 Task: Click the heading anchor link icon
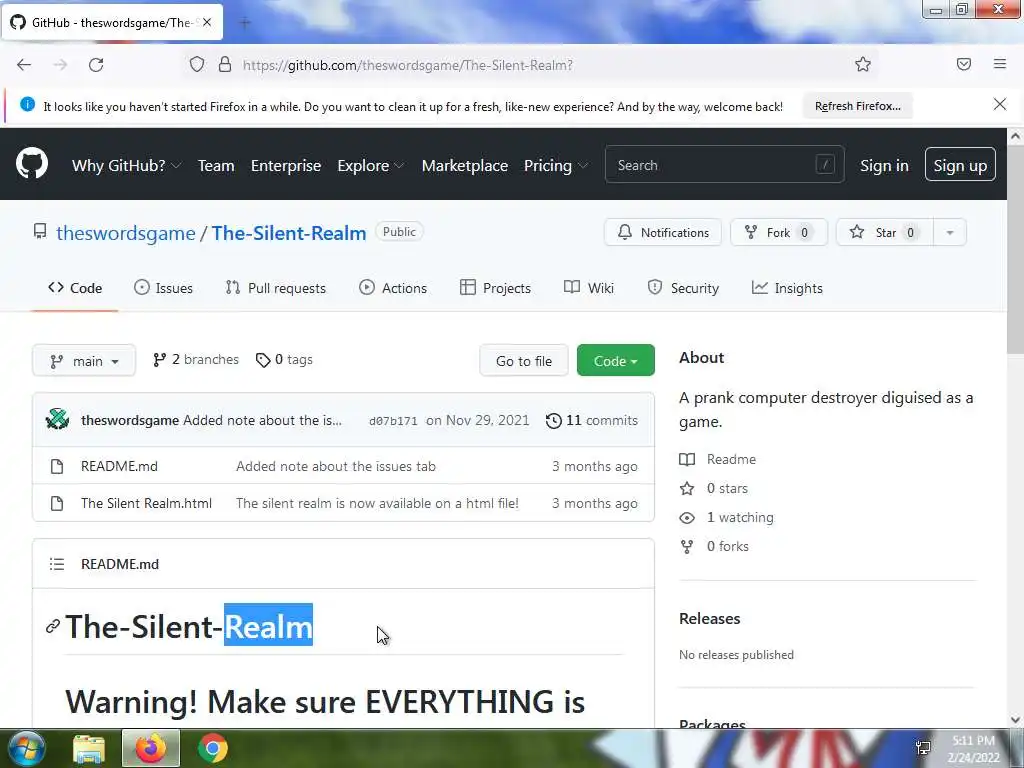pyautogui.click(x=53, y=627)
